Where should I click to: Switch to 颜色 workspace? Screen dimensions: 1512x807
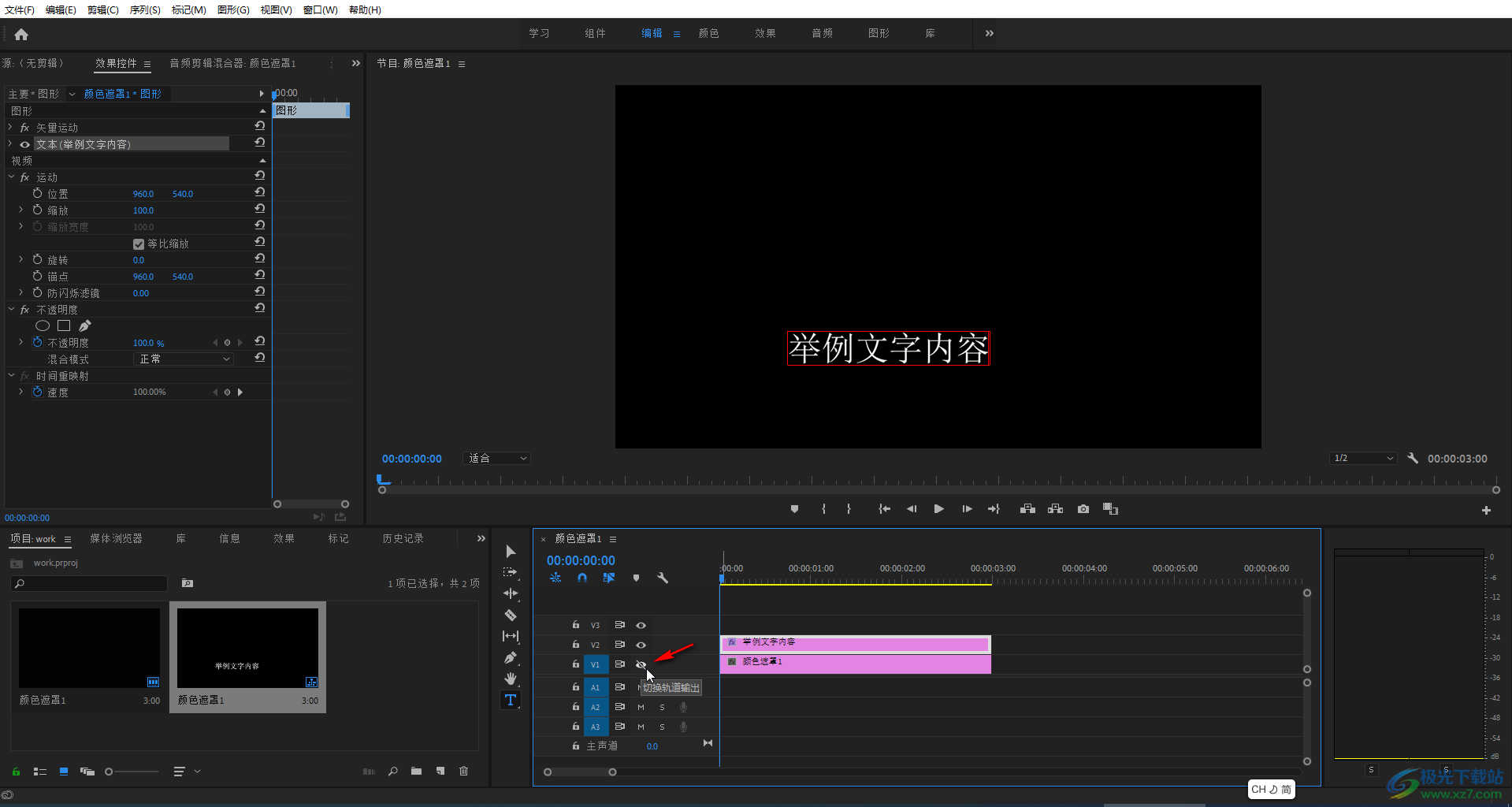(708, 33)
